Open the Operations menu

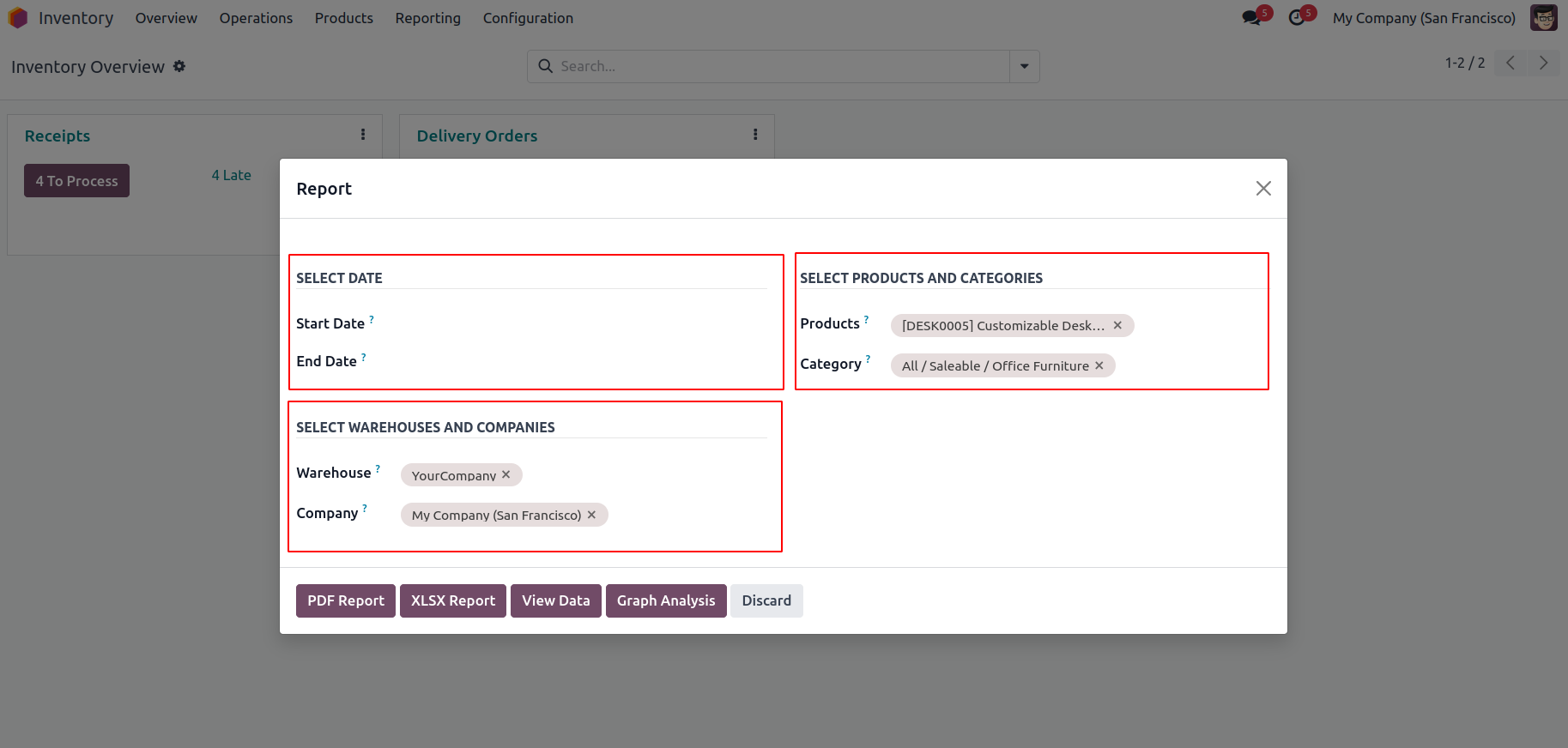click(256, 18)
